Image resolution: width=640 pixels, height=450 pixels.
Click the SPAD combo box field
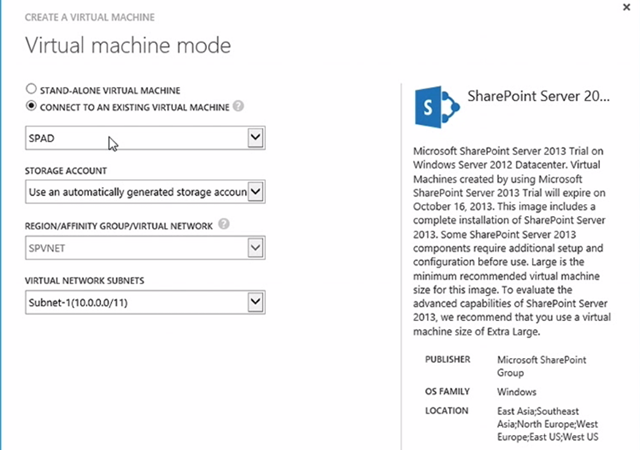(145, 138)
